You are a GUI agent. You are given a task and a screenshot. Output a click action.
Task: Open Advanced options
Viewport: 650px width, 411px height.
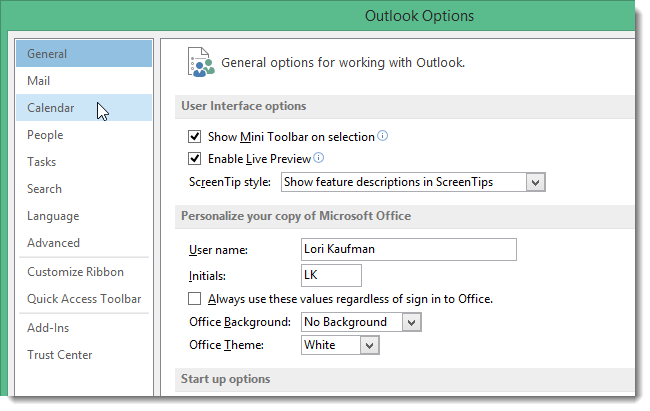84,243
